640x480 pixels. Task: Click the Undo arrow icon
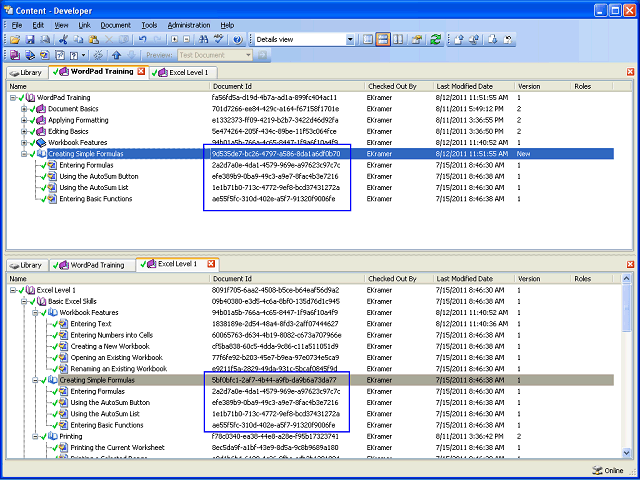[x=142, y=40]
